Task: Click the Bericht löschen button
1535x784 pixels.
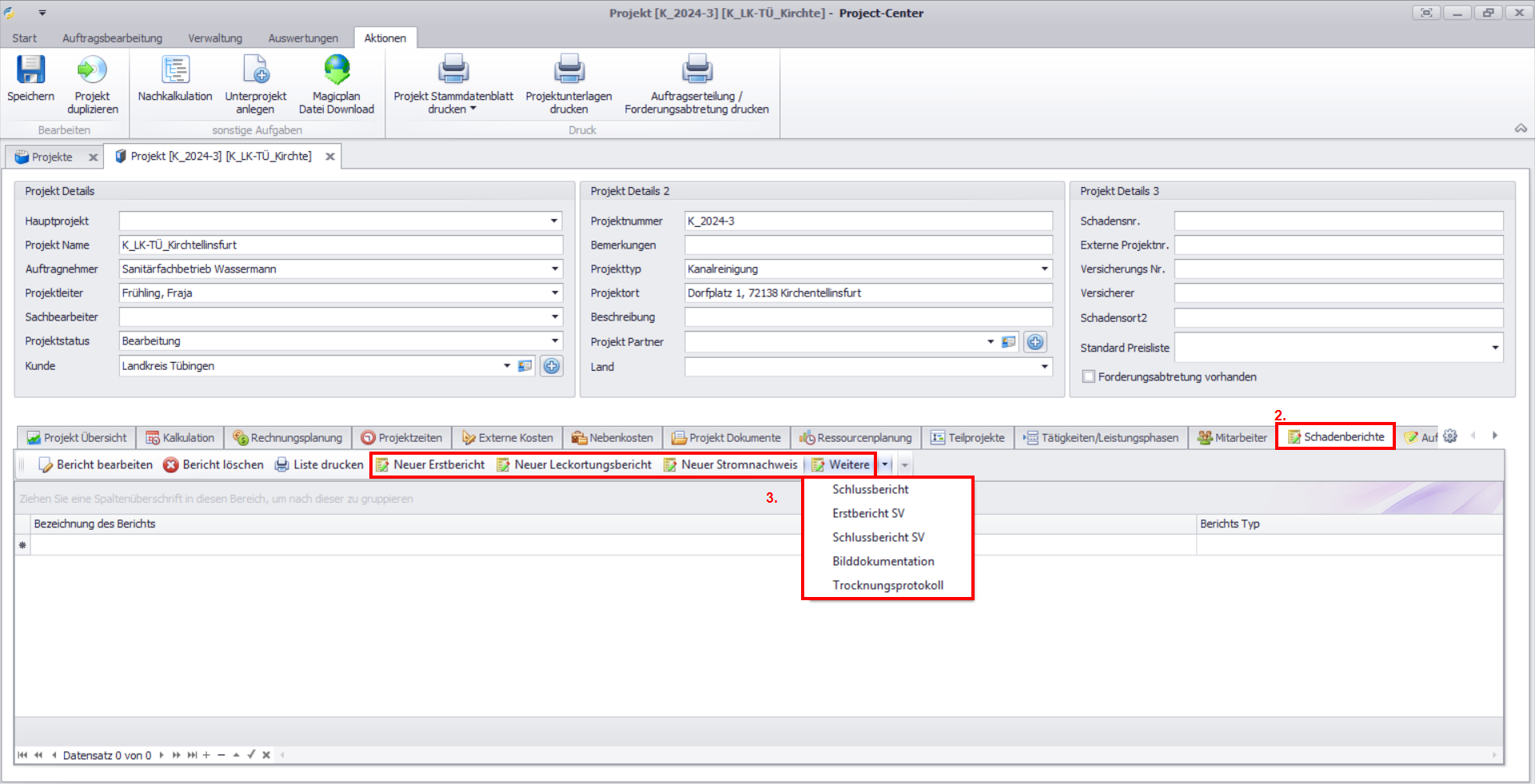Action: (x=213, y=464)
